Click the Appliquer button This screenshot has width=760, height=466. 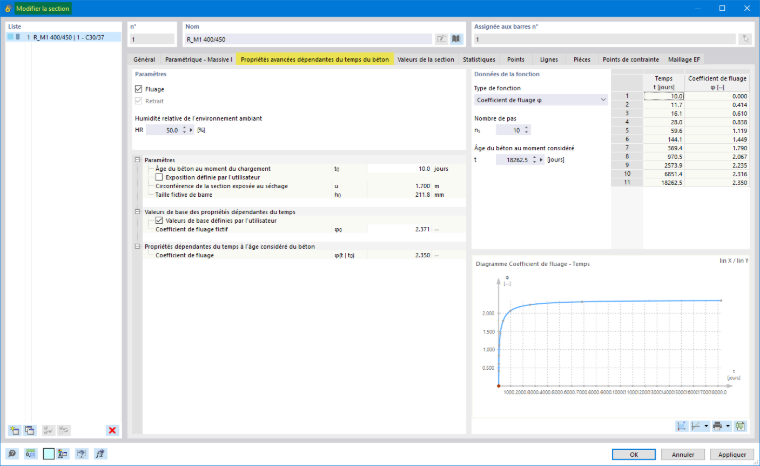(x=732, y=454)
